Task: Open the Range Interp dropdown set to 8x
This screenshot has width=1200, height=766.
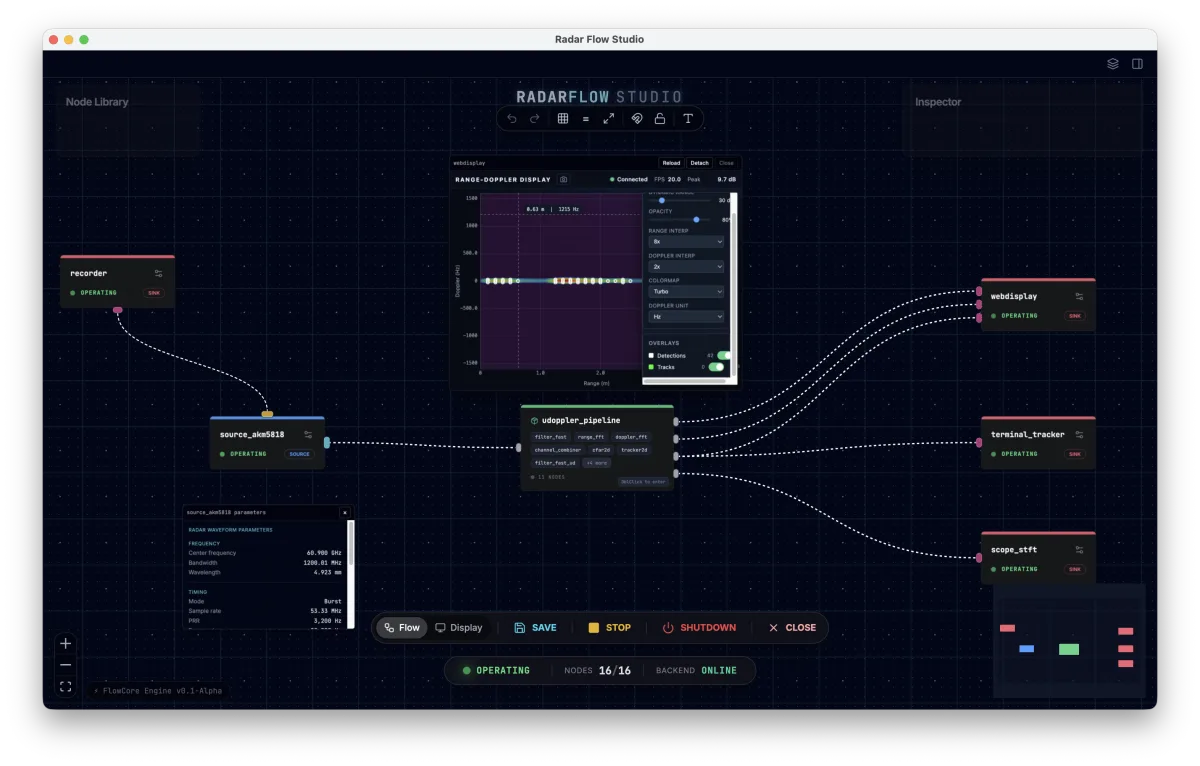Action: pyautogui.click(x=686, y=241)
